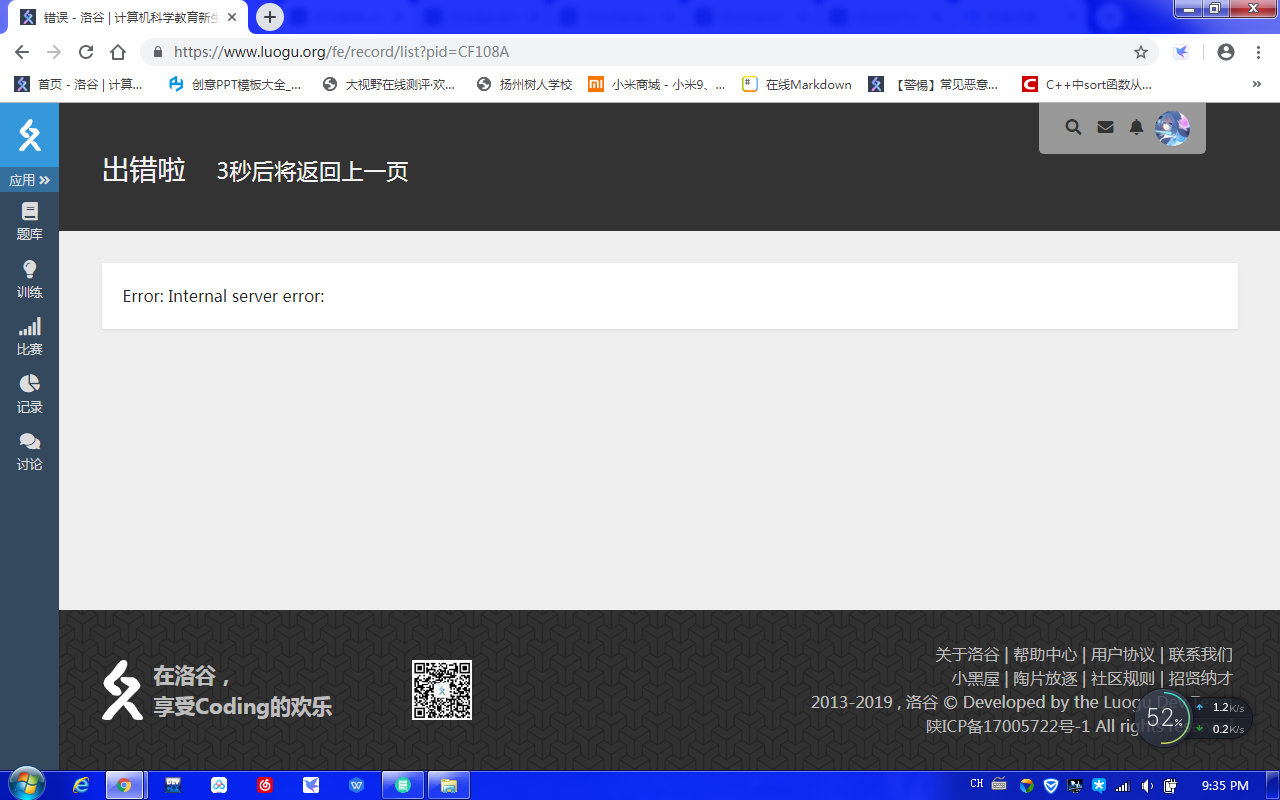Open the Chrome three-dot menu
Viewport: 1280px width, 800px height.
1258,52
